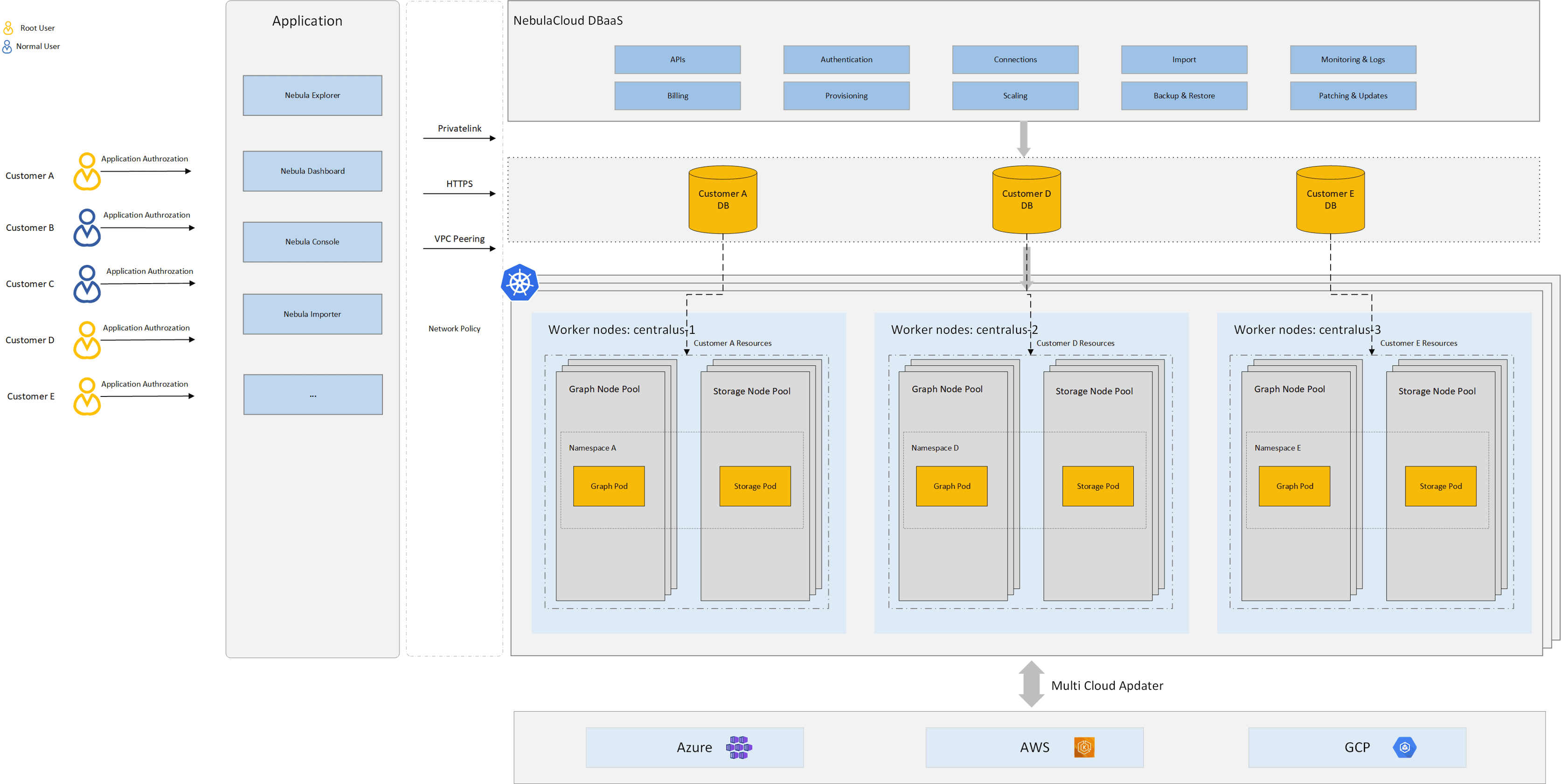Select the Nebula Importer box
This screenshot has height=784, width=1561.
[312, 314]
